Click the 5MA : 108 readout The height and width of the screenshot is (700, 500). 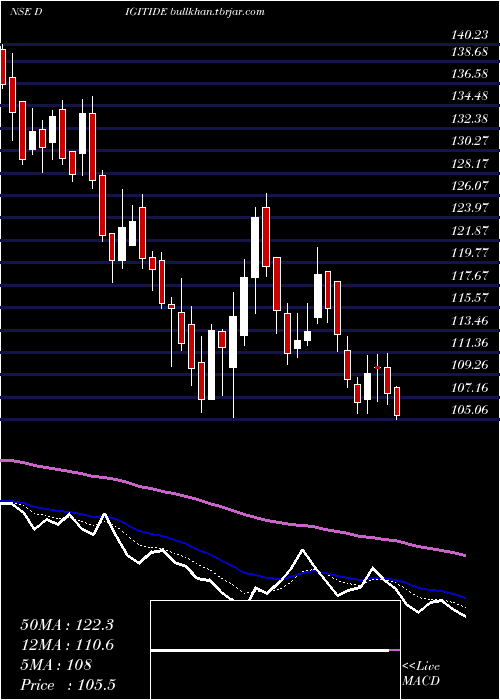56,665
